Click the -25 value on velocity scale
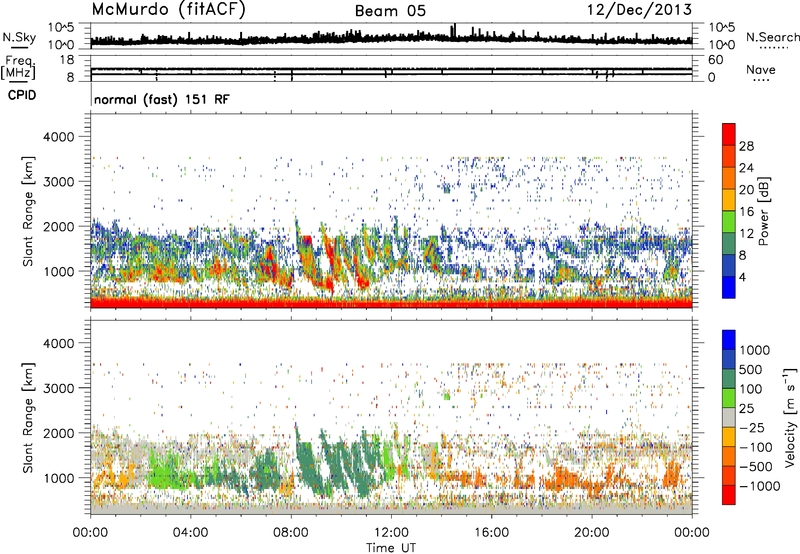Screen dimensions: 800x554 tap(754, 427)
